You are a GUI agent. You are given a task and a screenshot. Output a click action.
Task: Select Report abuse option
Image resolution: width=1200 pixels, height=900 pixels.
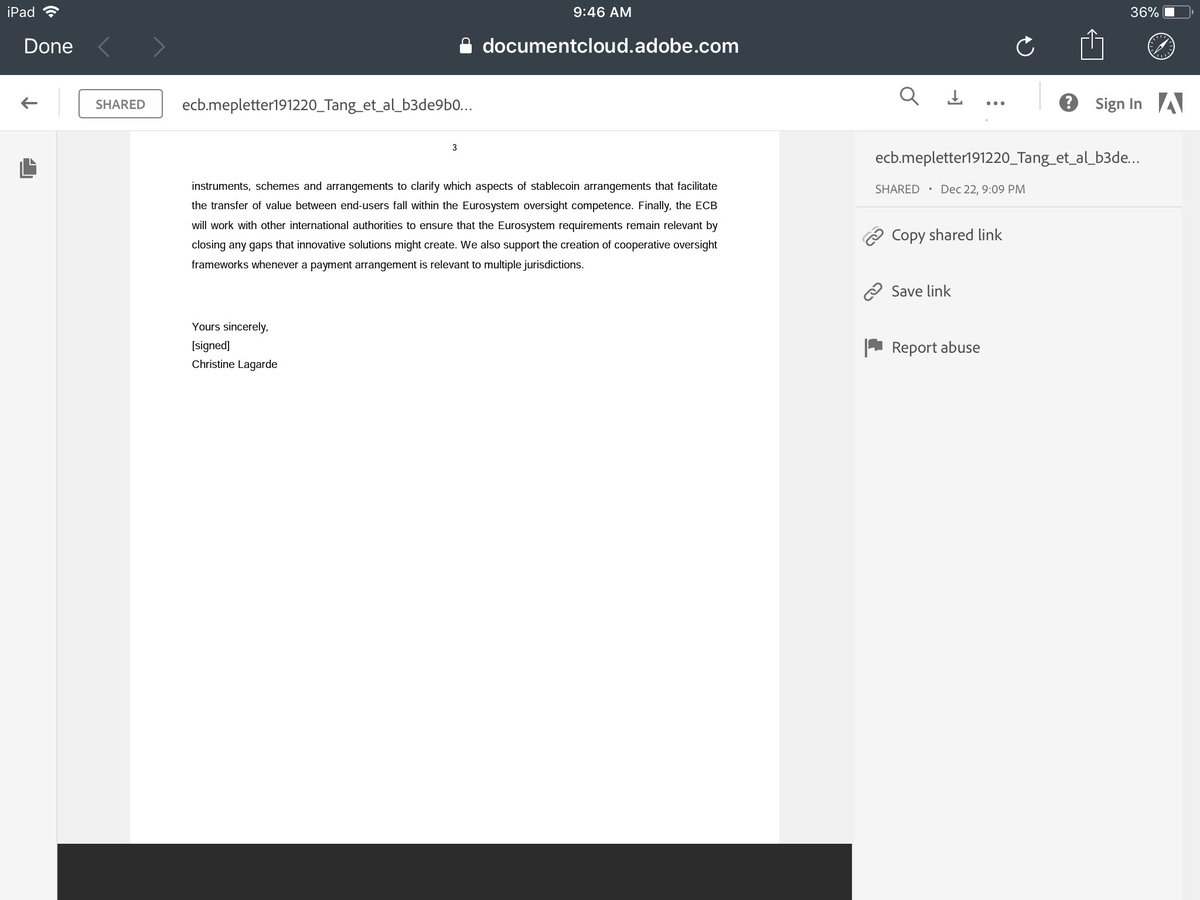(935, 347)
